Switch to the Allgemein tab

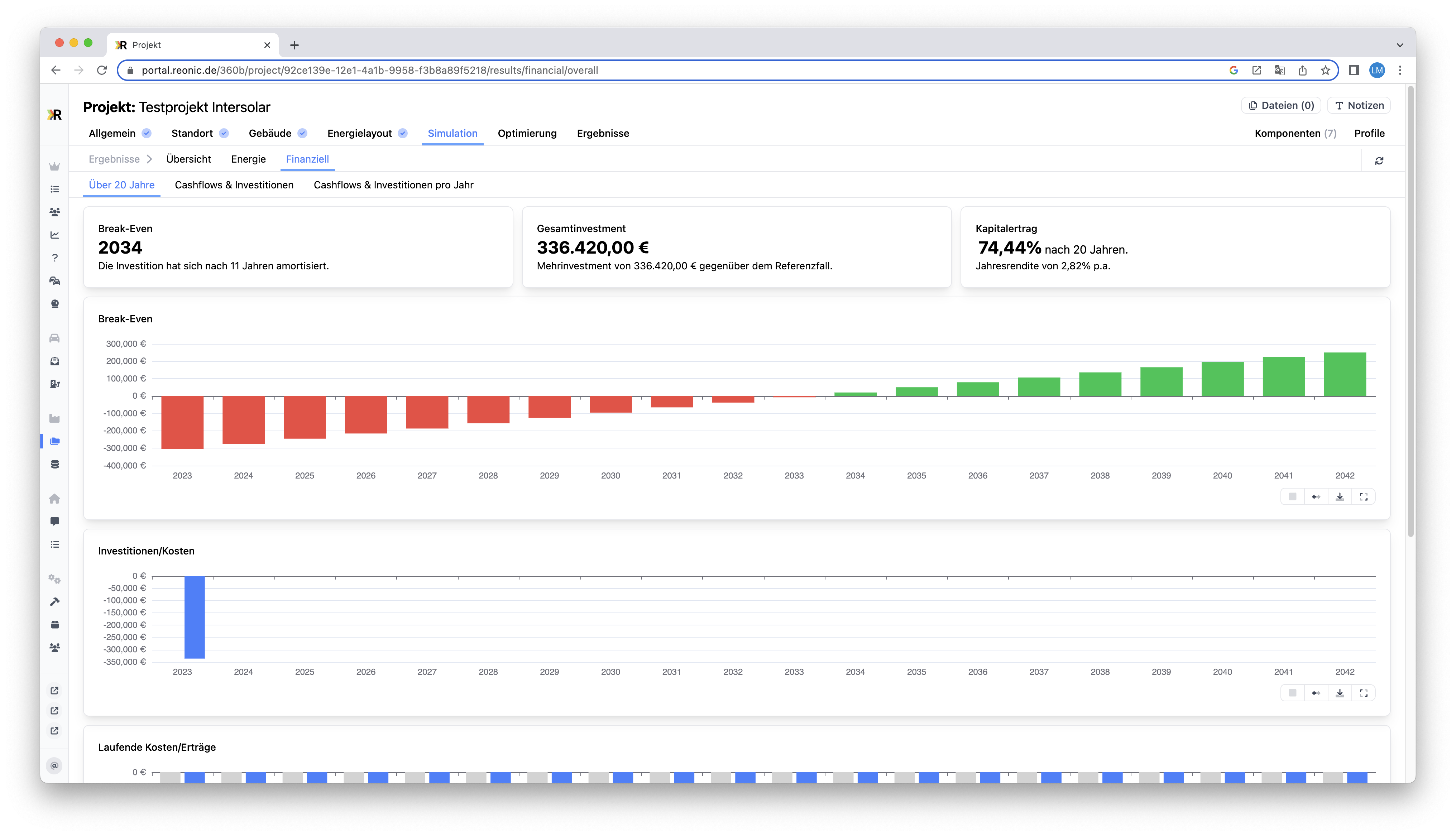click(x=119, y=133)
